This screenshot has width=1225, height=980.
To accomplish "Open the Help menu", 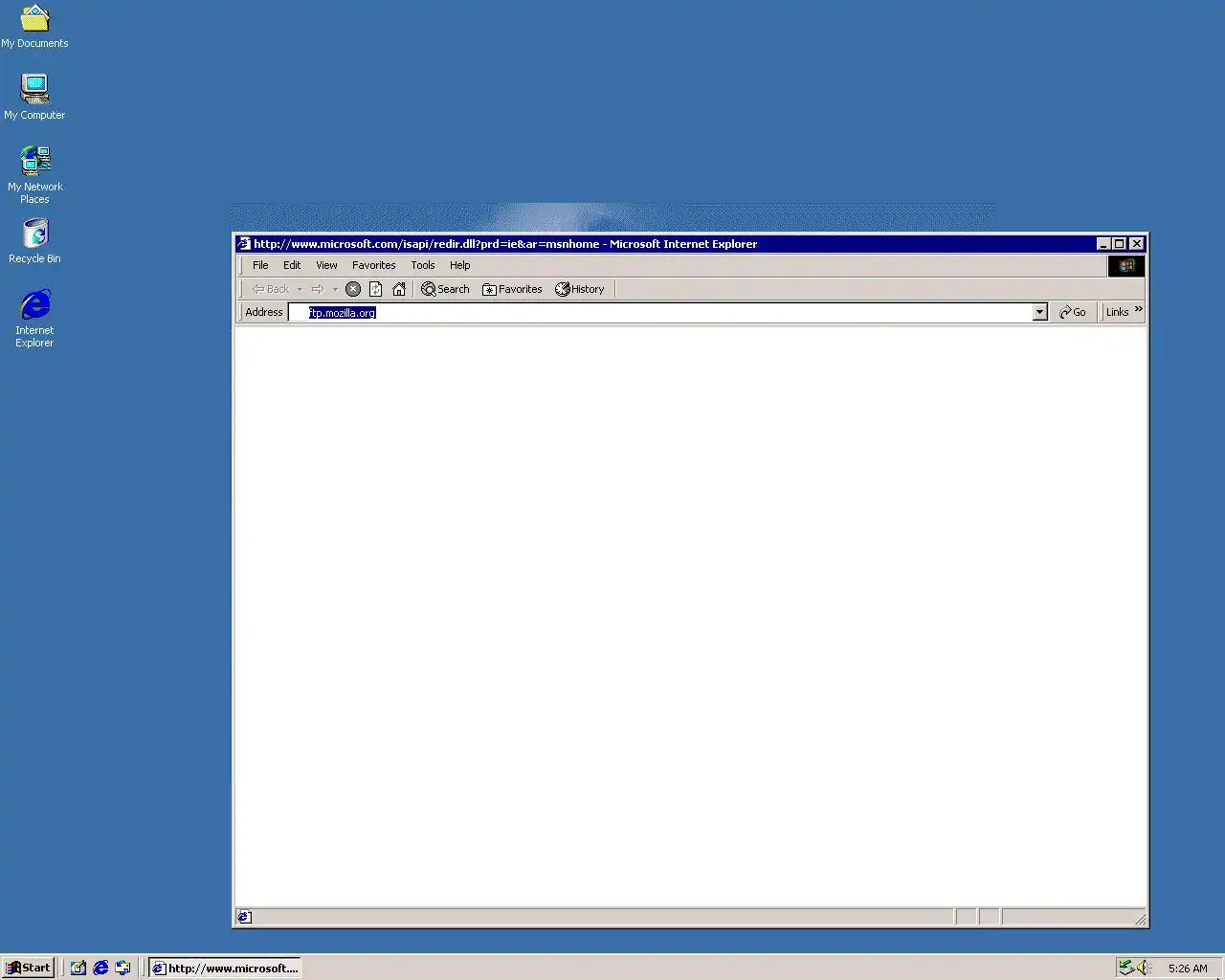I will (460, 265).
